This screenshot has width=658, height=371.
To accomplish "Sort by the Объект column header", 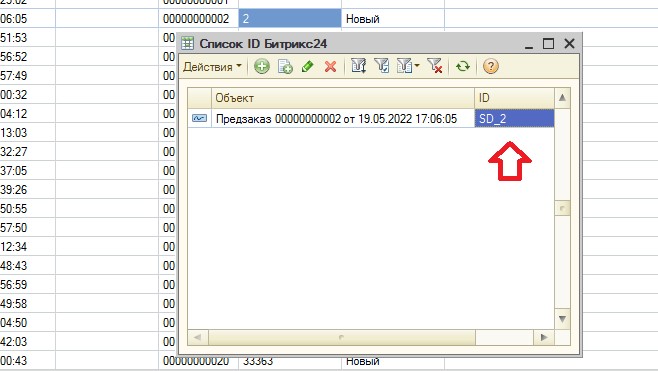I will click(x=343, y=98).
